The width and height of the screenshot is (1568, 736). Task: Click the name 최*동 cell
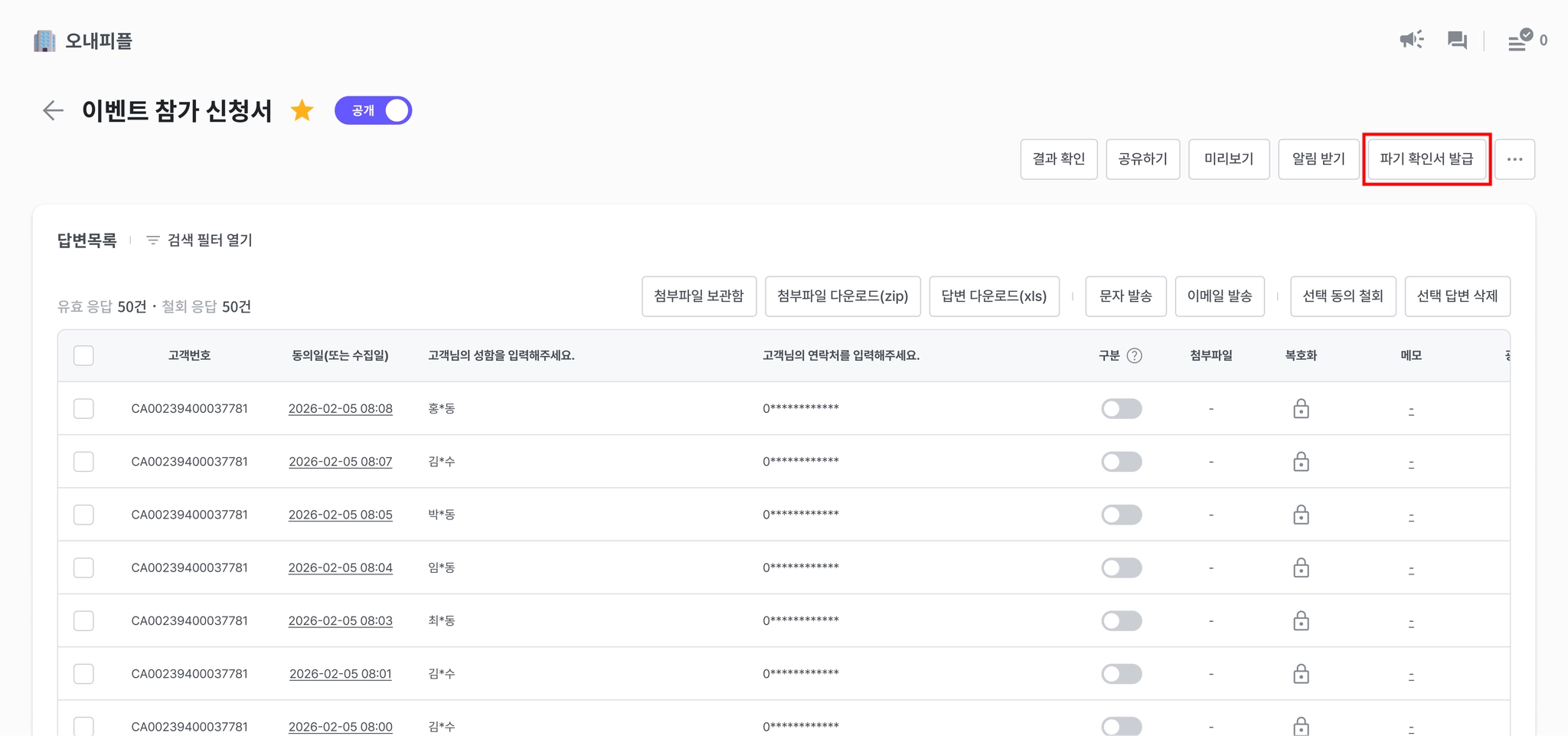pos(442,620)
